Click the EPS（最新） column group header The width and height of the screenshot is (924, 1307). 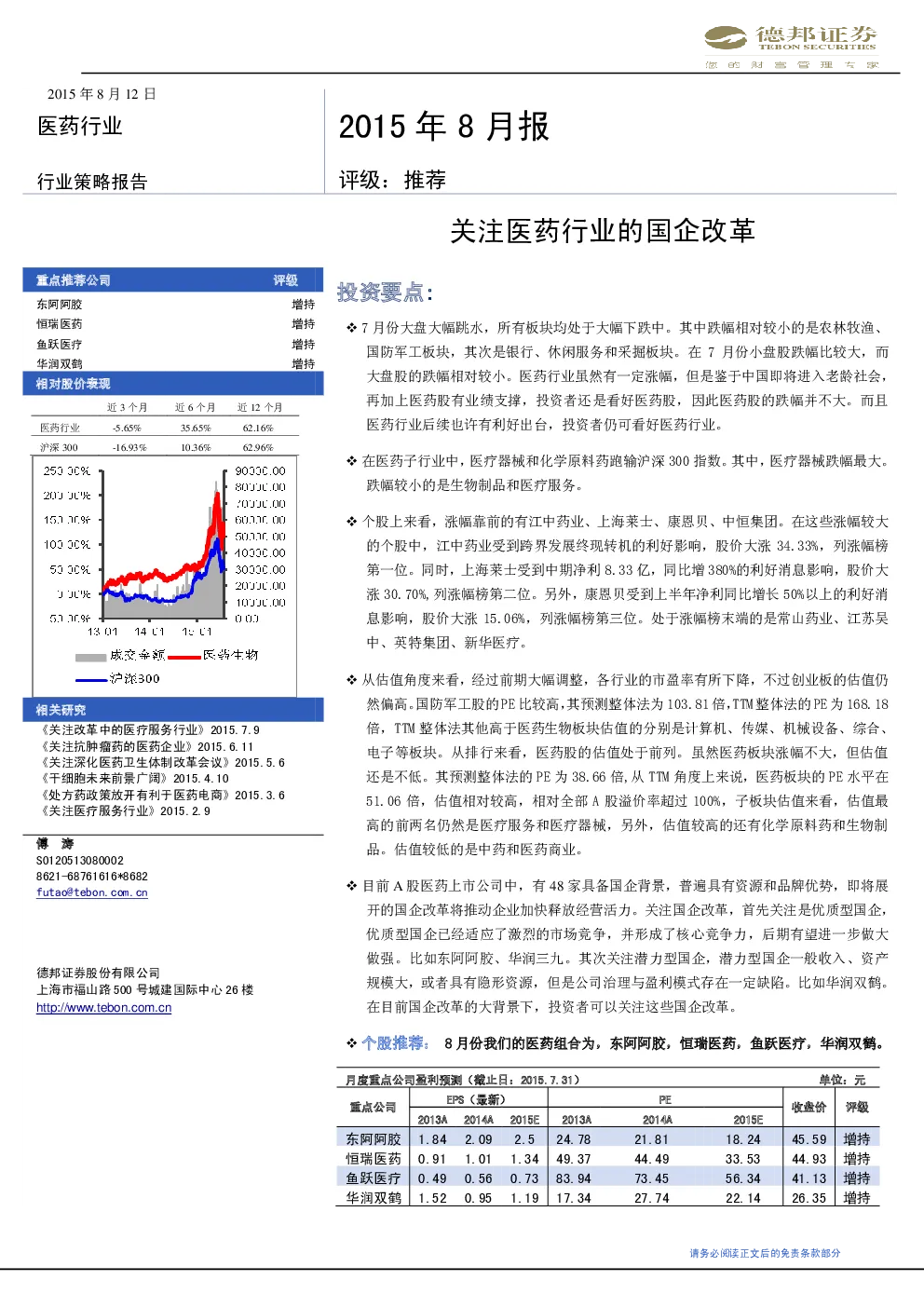click(476, 1100)
